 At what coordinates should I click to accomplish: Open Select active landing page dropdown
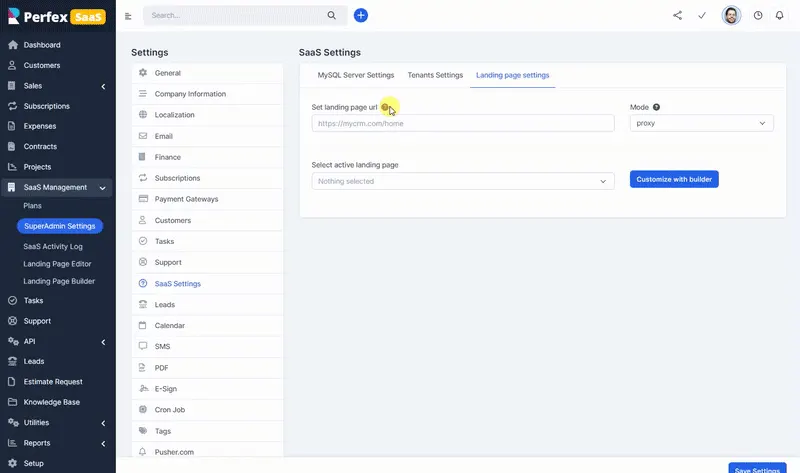click(463, 181)
